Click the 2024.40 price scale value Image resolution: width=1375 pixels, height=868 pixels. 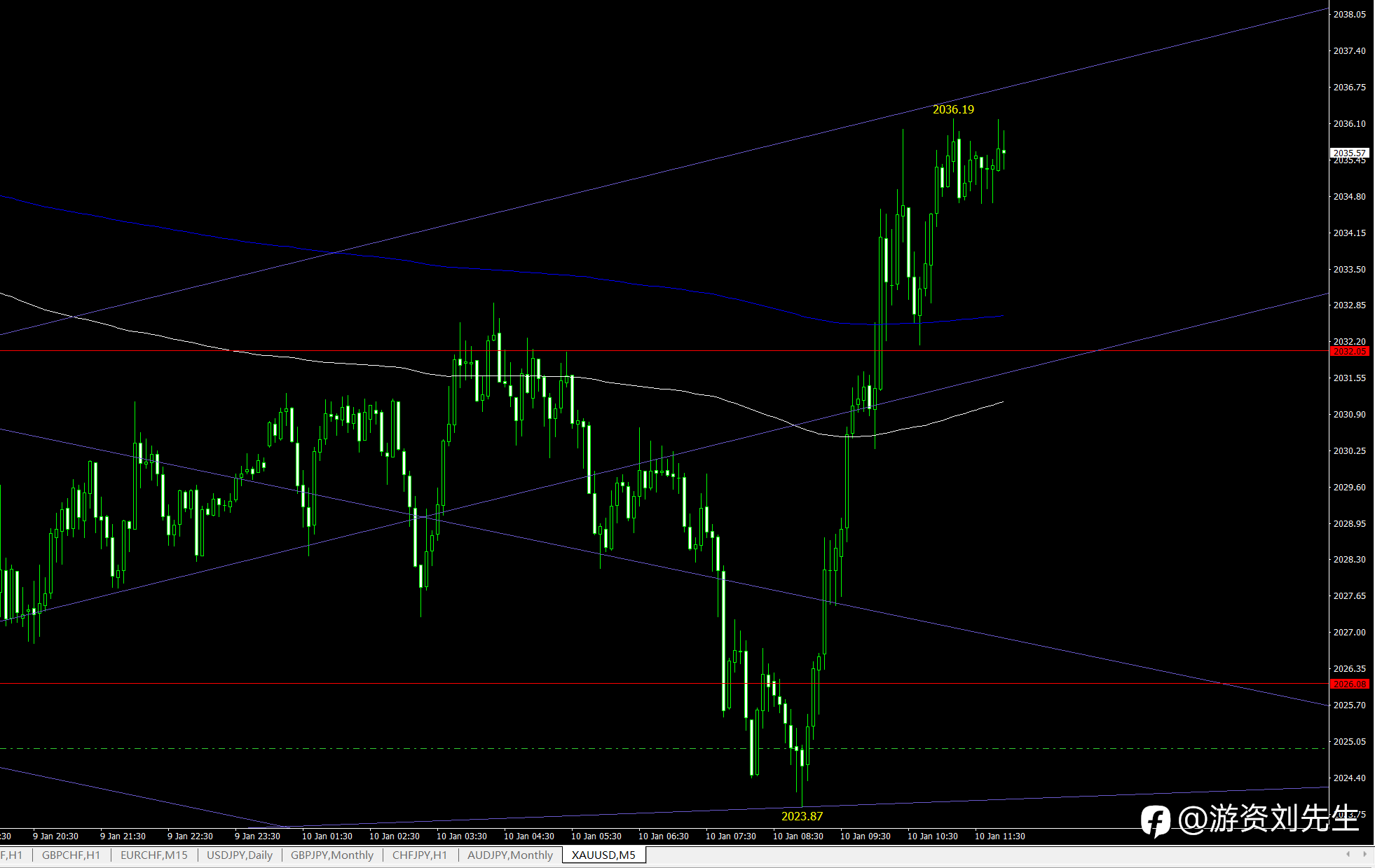(x=1349, y=778)
